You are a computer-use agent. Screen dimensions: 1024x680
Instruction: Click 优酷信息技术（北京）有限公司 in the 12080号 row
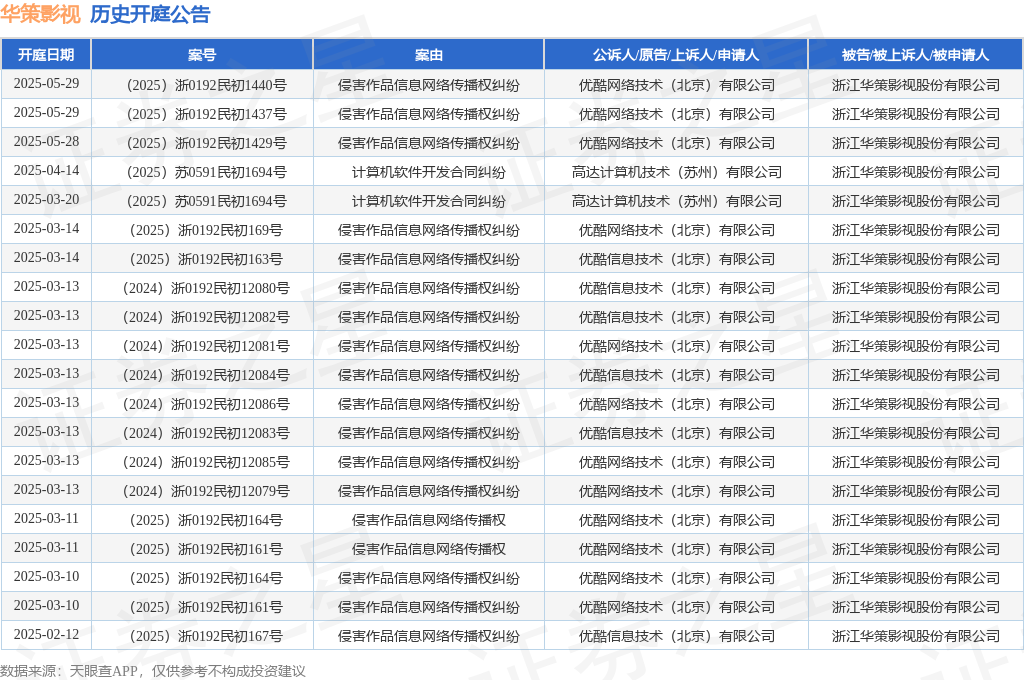click(677, 288)
